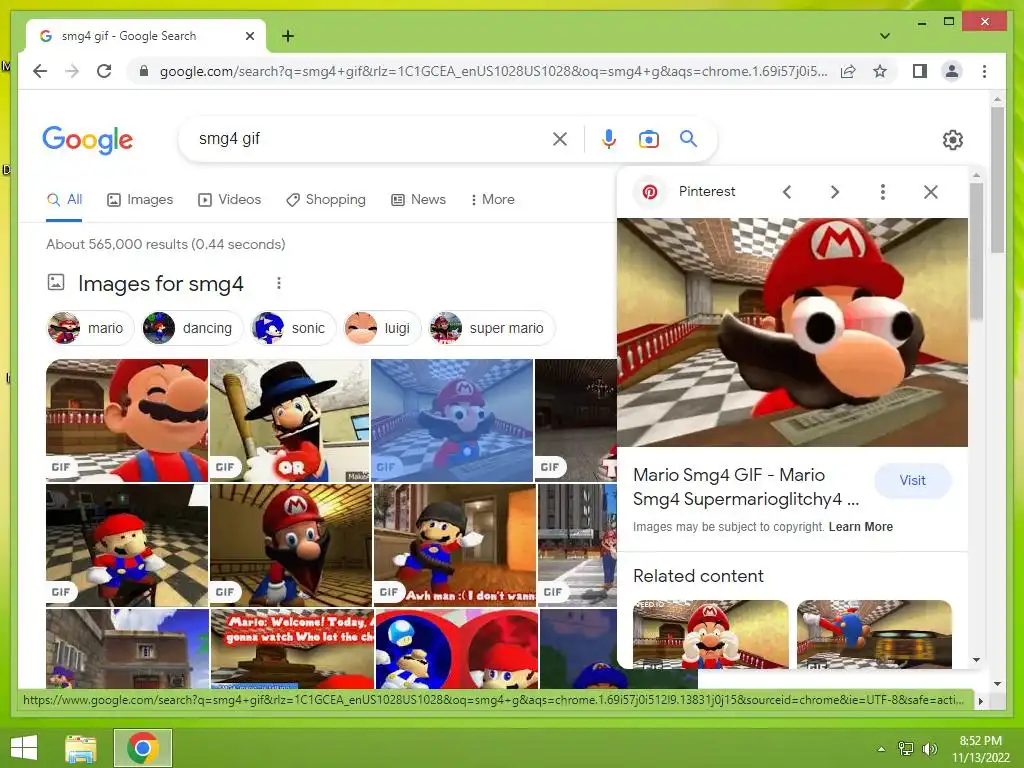The height and width of the screenshot is (768, 1024).
Task: Open Learn More copyright link
Action: click(x=861, y=527)
